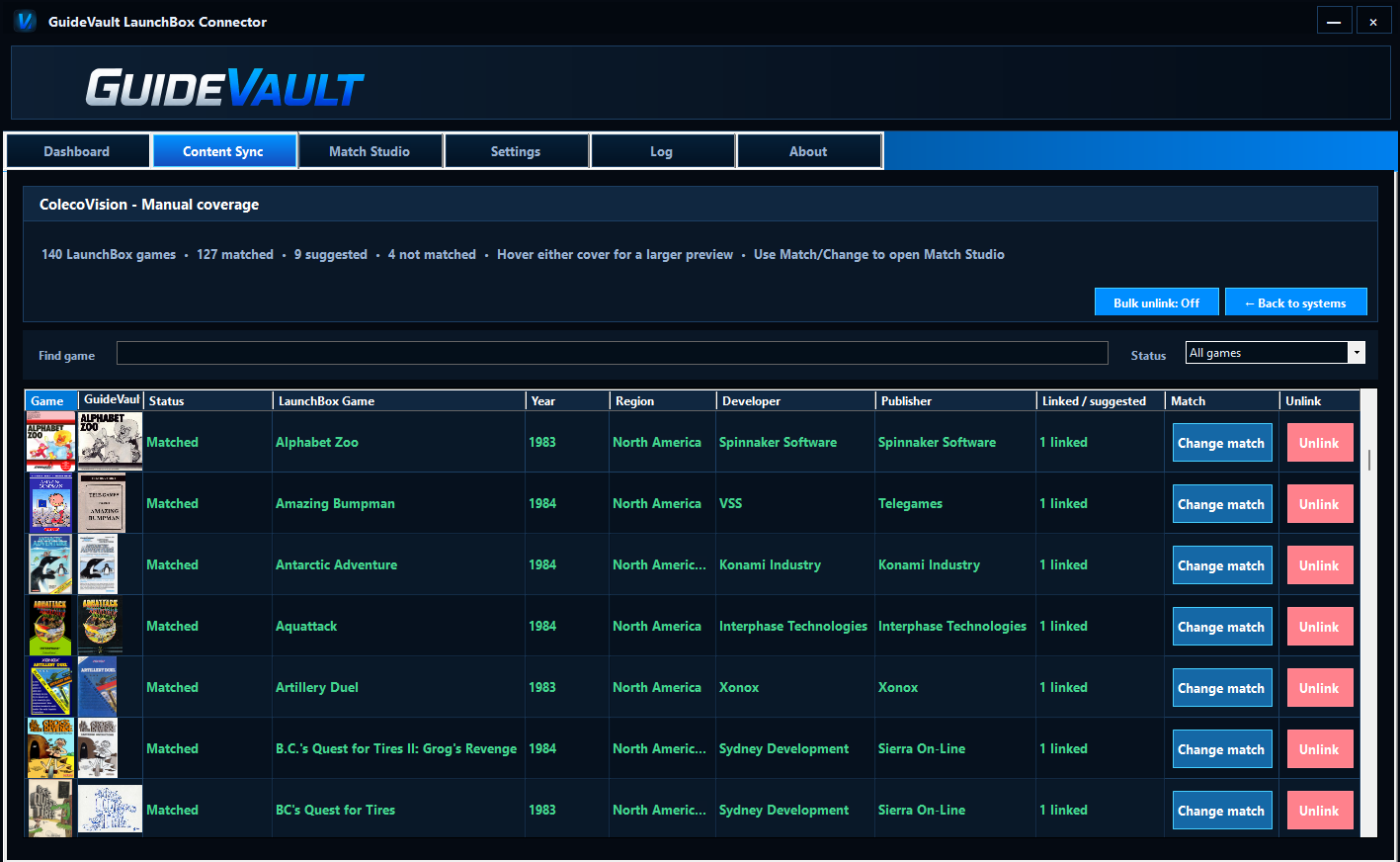Click BC's Quest for Tires LaunchBox cover

[x=50, y=809]
